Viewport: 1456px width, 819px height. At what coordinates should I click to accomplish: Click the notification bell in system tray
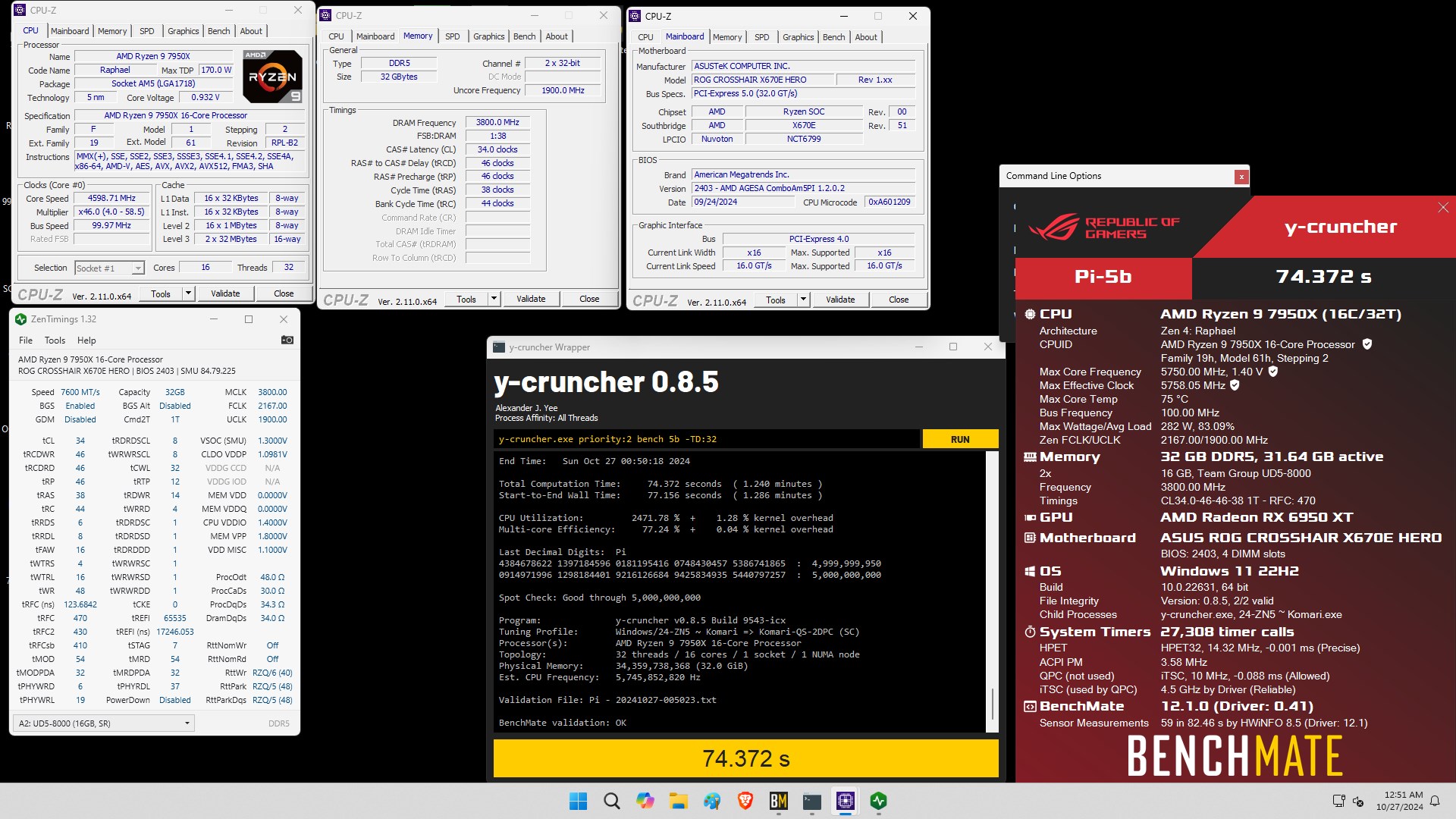click(1435, 801)
